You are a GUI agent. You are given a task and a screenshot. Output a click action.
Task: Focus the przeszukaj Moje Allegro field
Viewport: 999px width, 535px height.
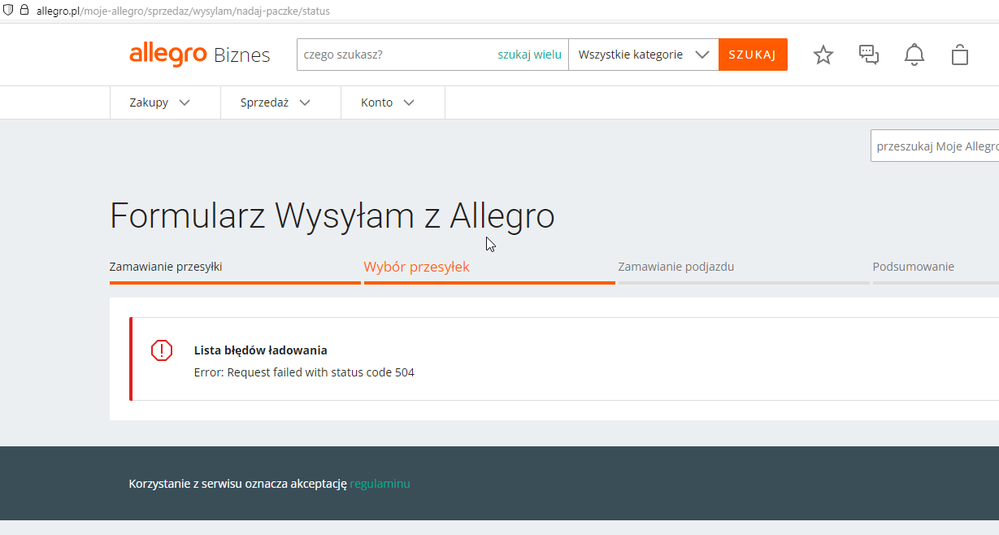point(935,146)
